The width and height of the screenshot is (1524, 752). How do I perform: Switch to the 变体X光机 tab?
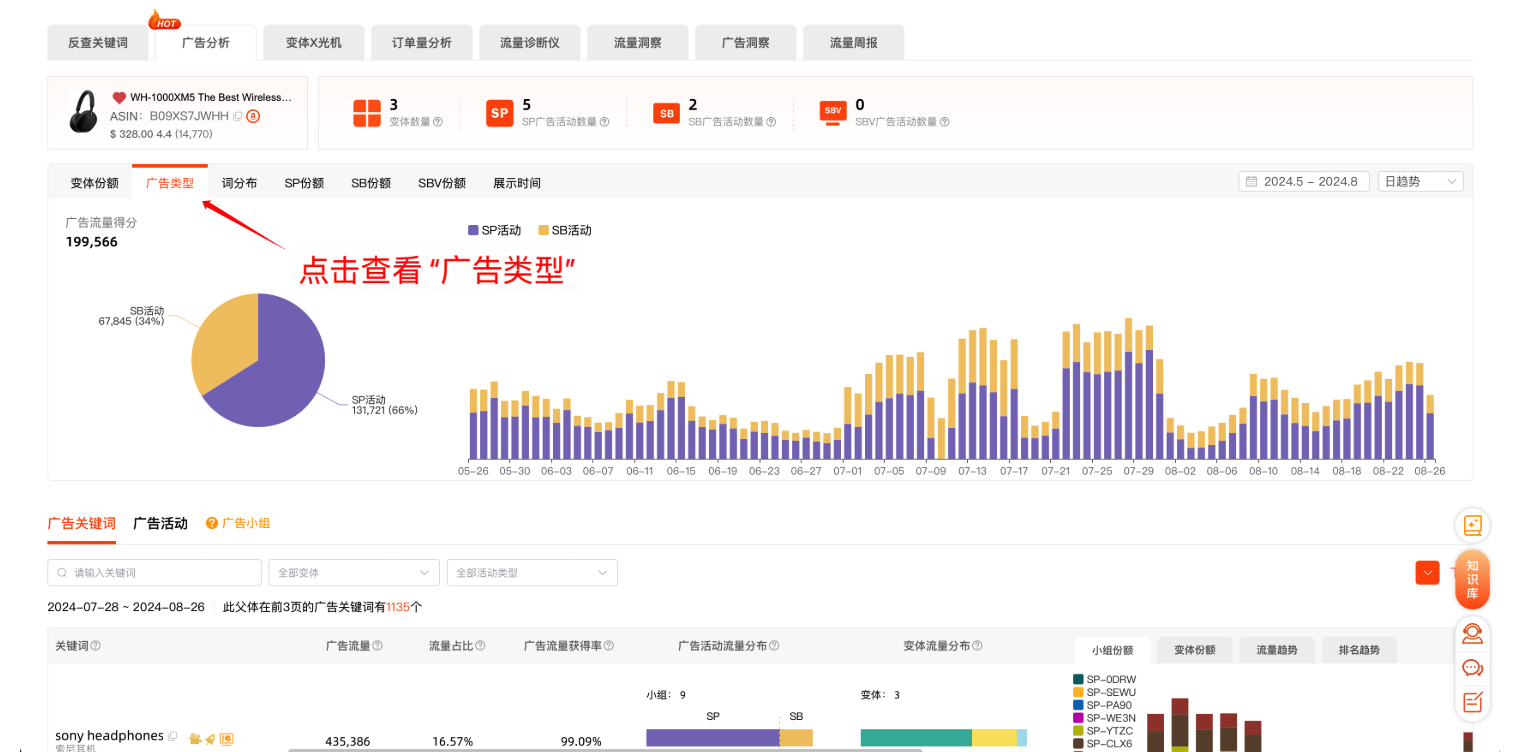coord(313,43)
